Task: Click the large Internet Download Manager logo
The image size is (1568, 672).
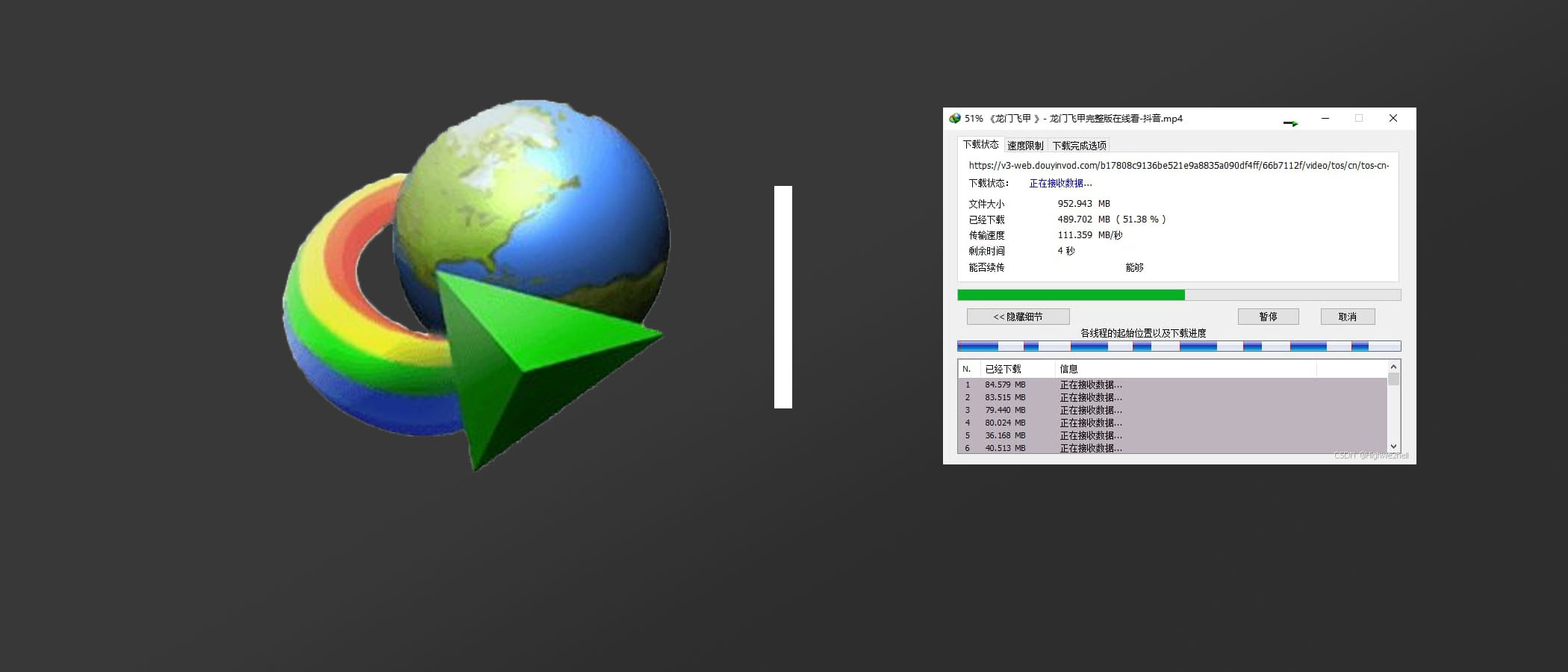Action: pos(476,284)
